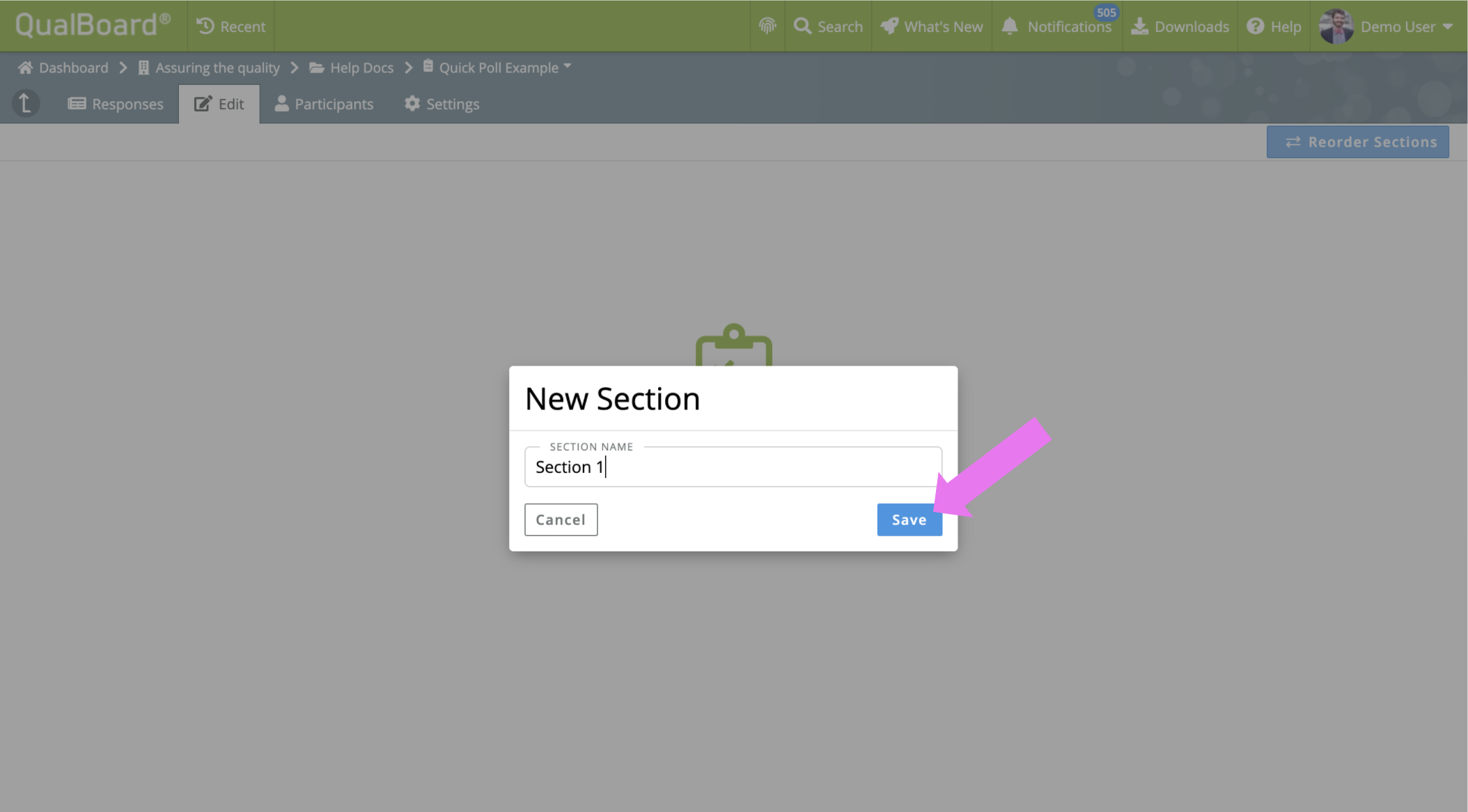This screenshot has height=812, width=1468.
Task: Expand Quick Poll Example breadcrumb dropdown
Action: pyautogui.click(x=567, y=67)
